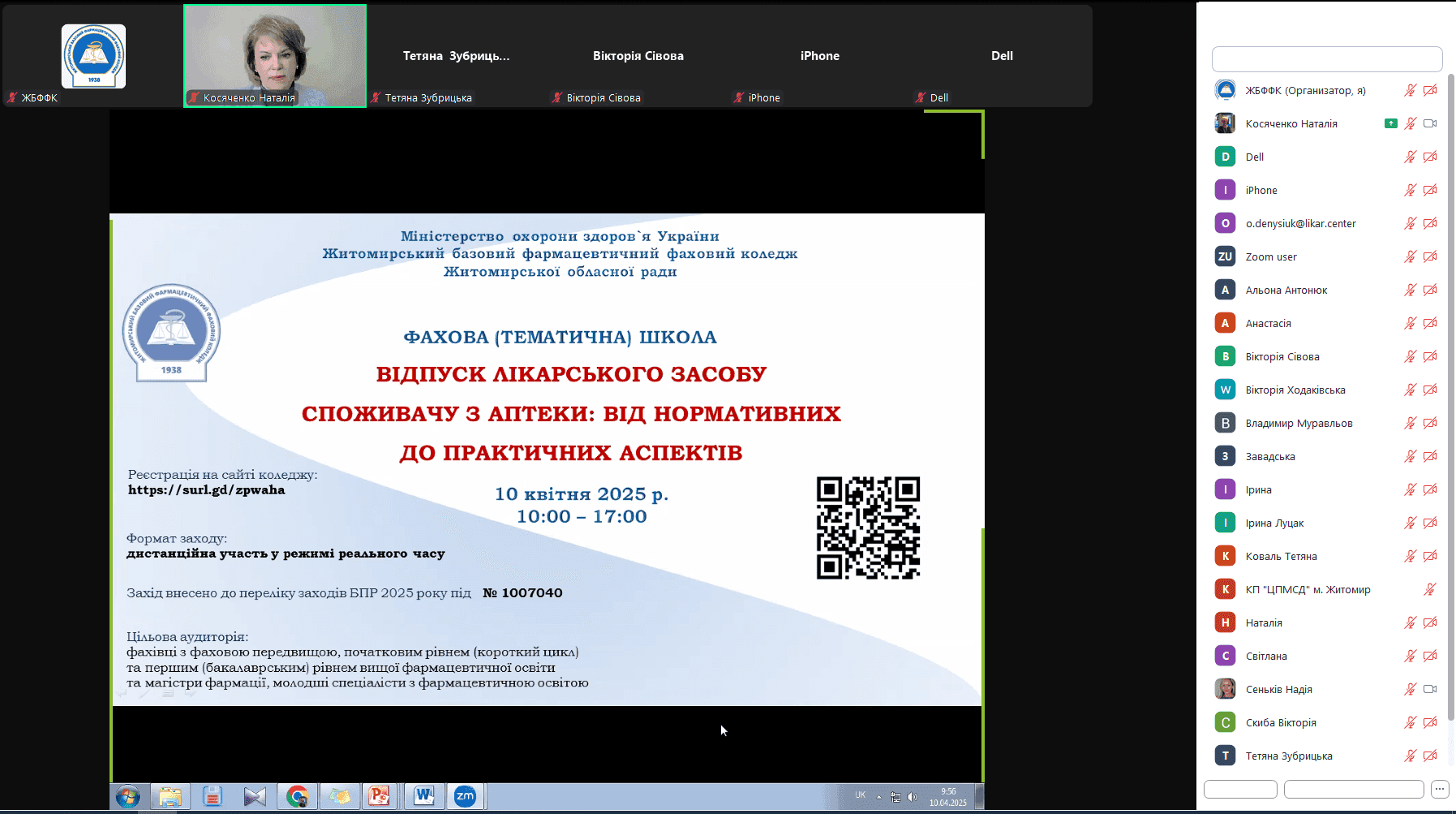Click the Chrome icon in the taskbar
1456x814 pixels.
point(297,796)
